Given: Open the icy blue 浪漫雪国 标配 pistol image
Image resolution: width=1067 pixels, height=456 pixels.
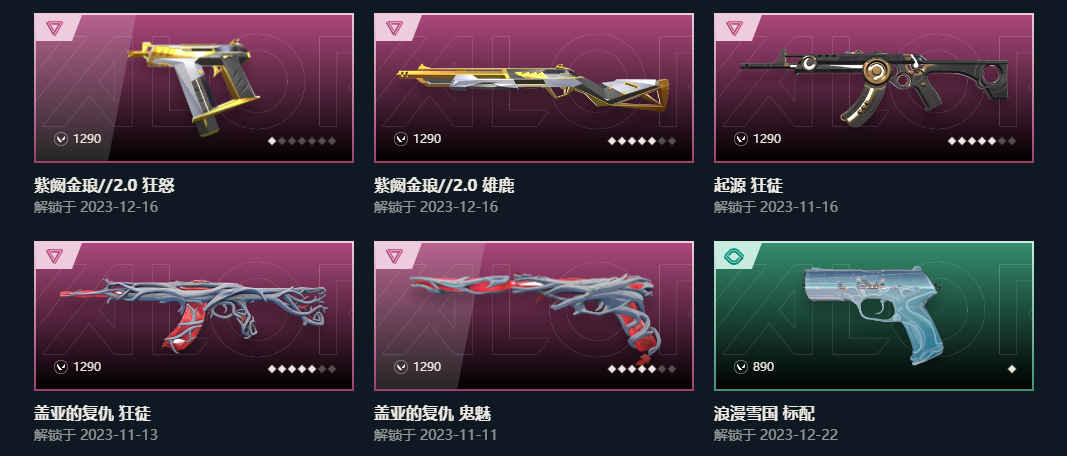Looking at the screenshot, I should pos(875,315).
